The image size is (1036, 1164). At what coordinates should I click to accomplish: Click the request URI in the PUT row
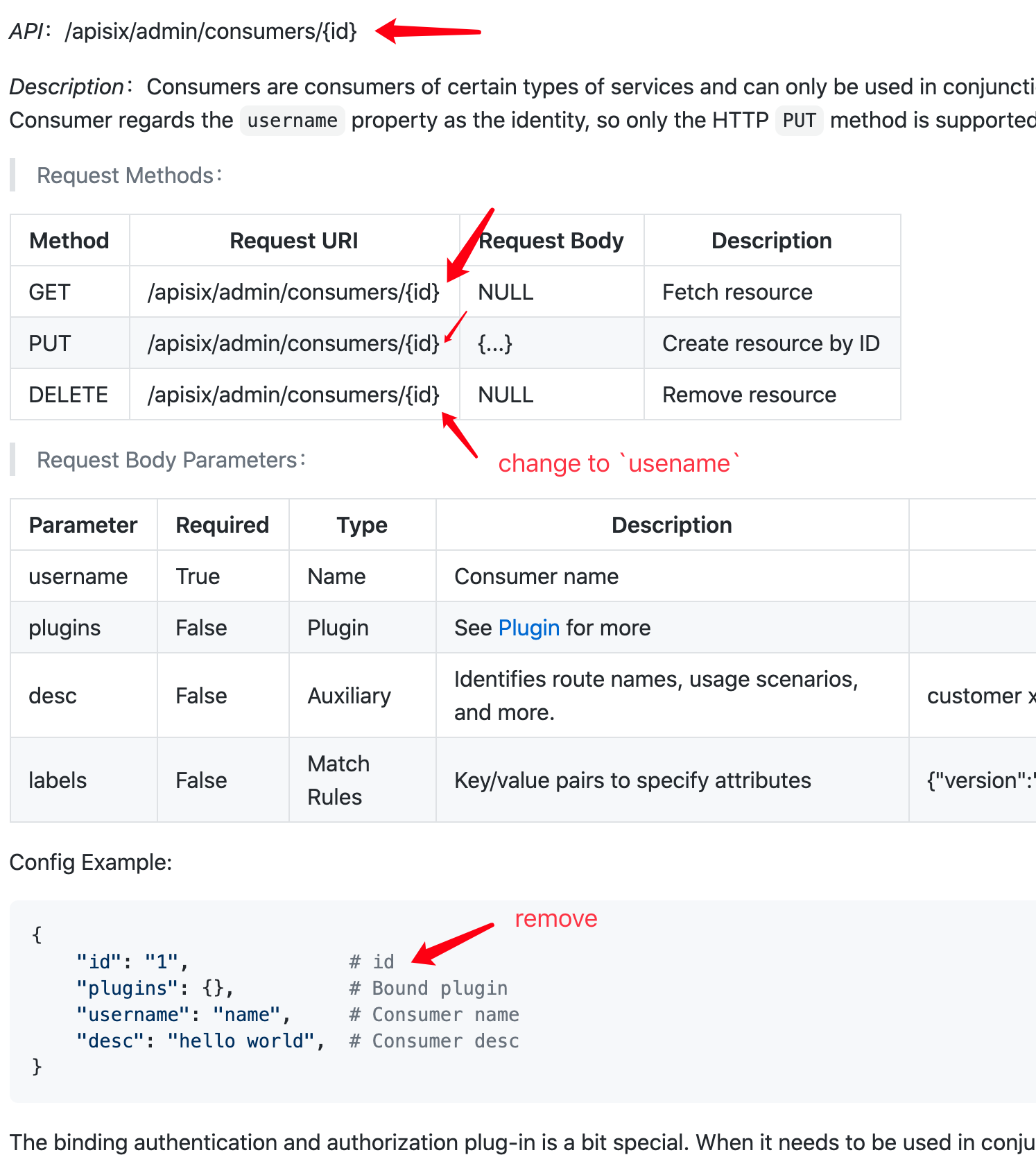click(x=293, y=343)
